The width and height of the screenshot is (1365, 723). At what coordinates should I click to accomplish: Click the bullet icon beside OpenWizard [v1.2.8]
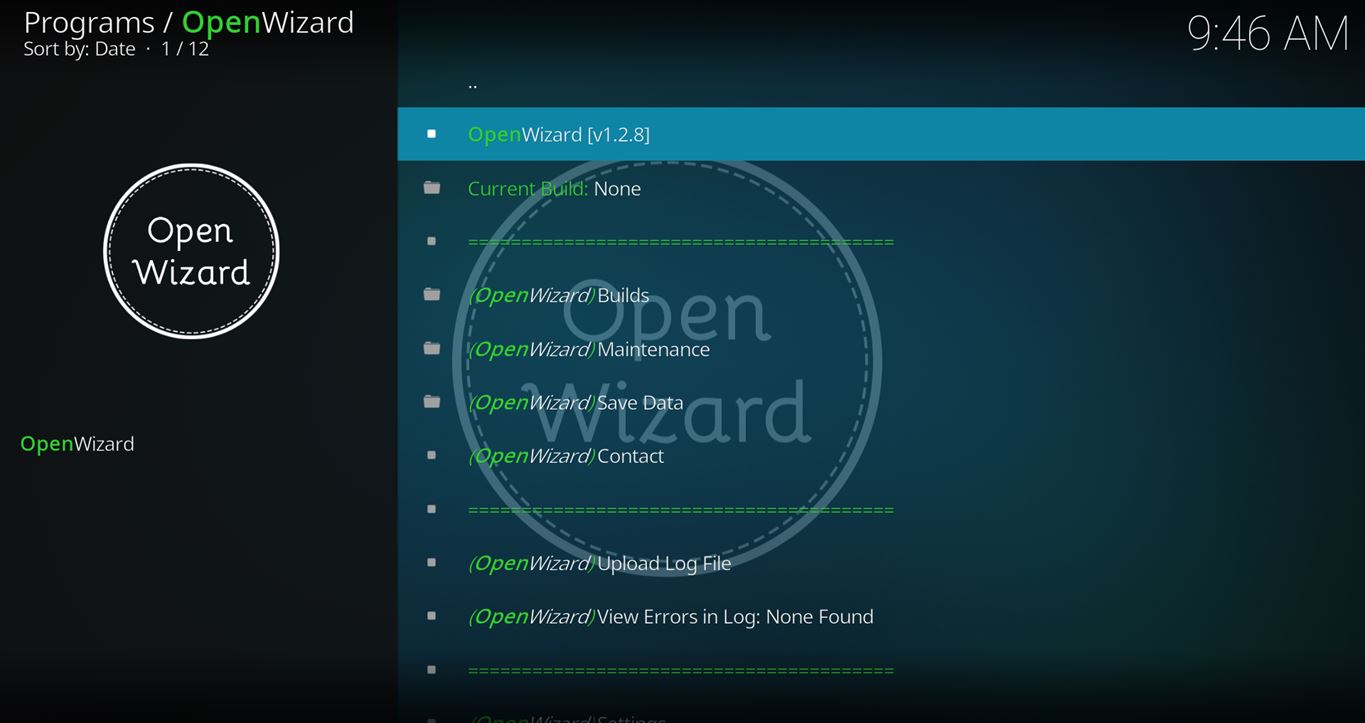click(431, 134)
